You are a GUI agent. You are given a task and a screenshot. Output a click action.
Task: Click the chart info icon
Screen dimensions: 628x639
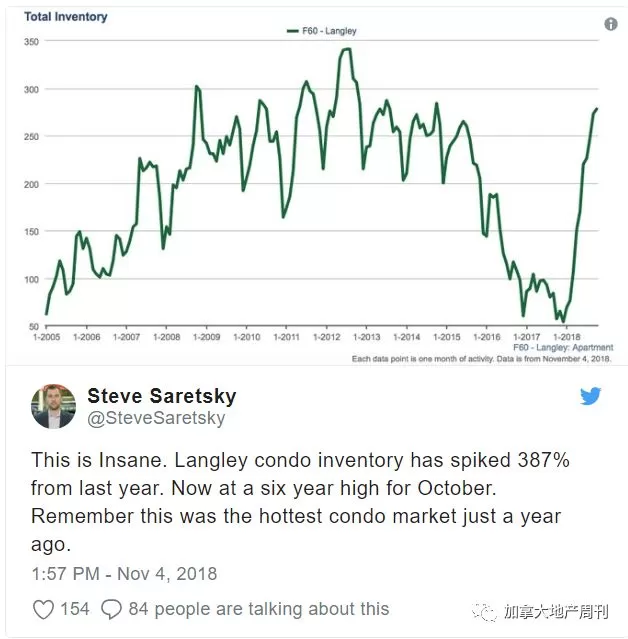click(610, 24)
